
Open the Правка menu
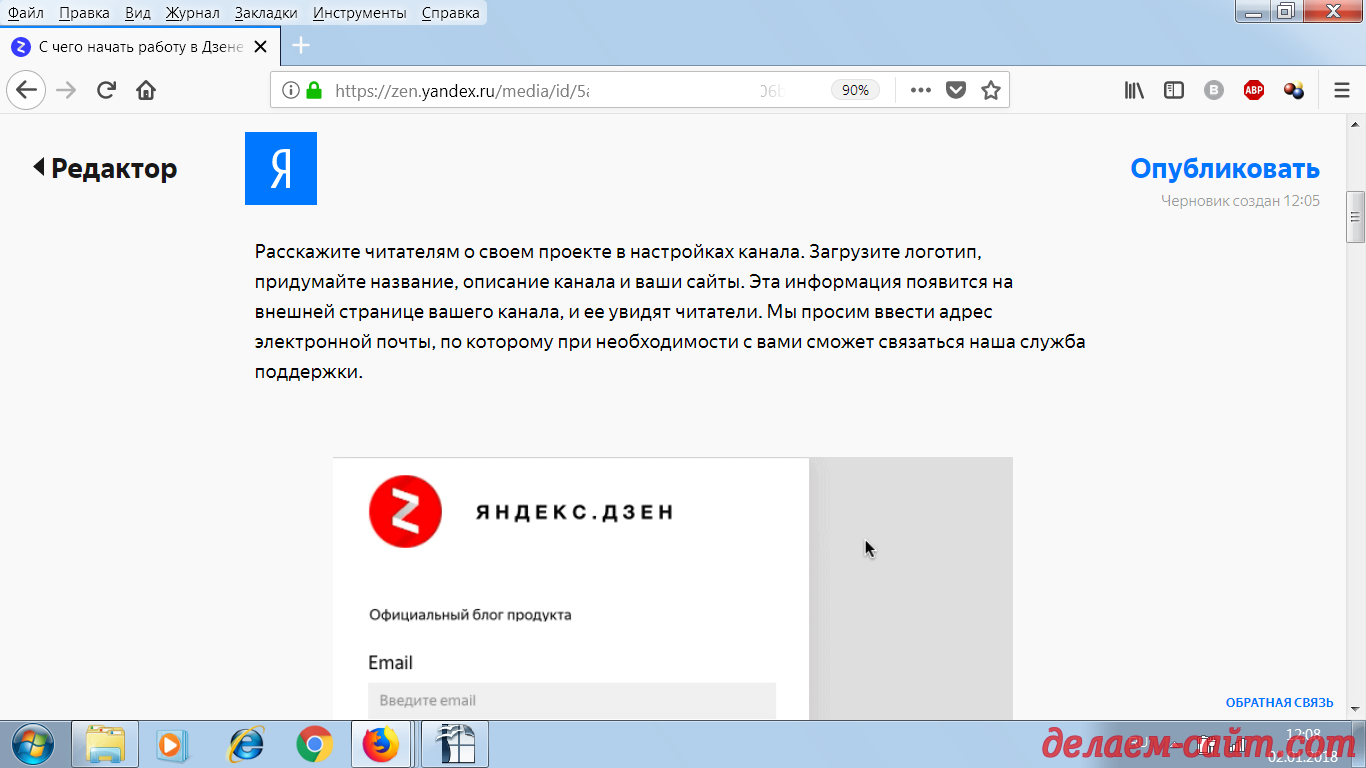click(84, 13)
